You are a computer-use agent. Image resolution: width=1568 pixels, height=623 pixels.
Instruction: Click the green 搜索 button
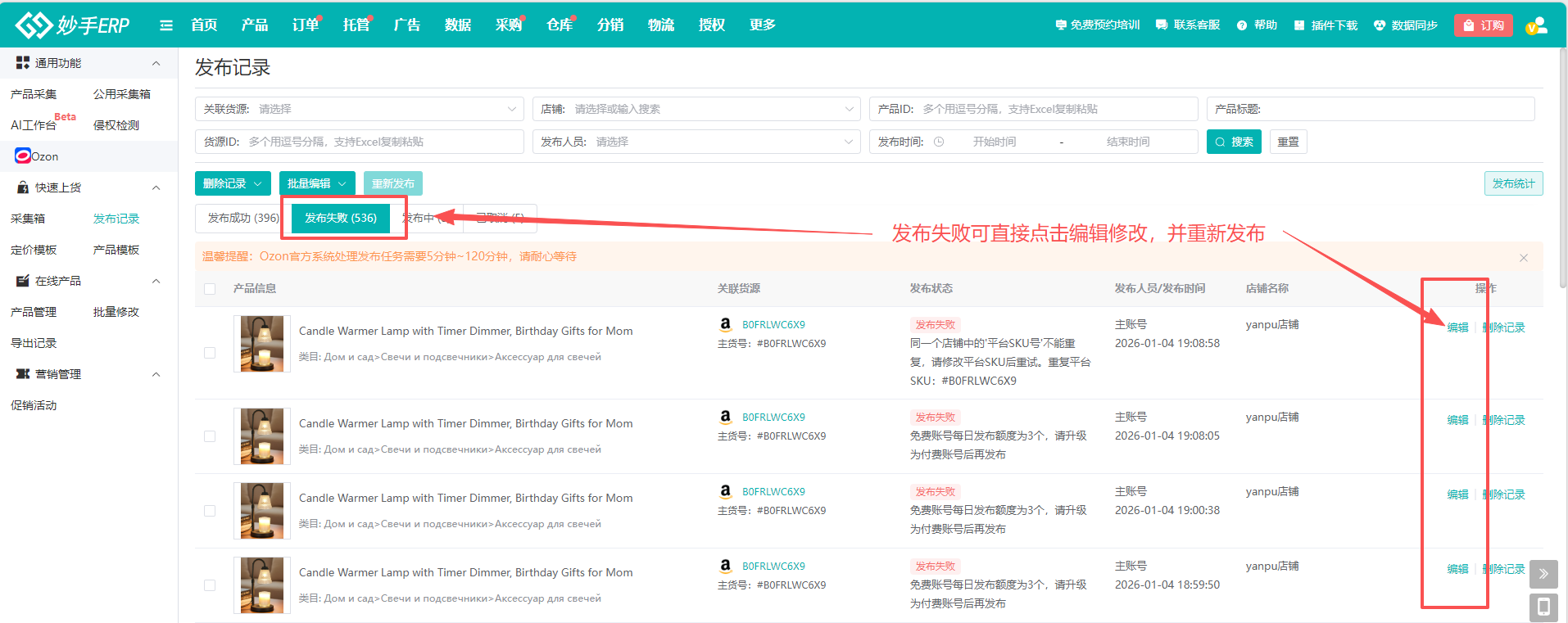point(1234,142)
